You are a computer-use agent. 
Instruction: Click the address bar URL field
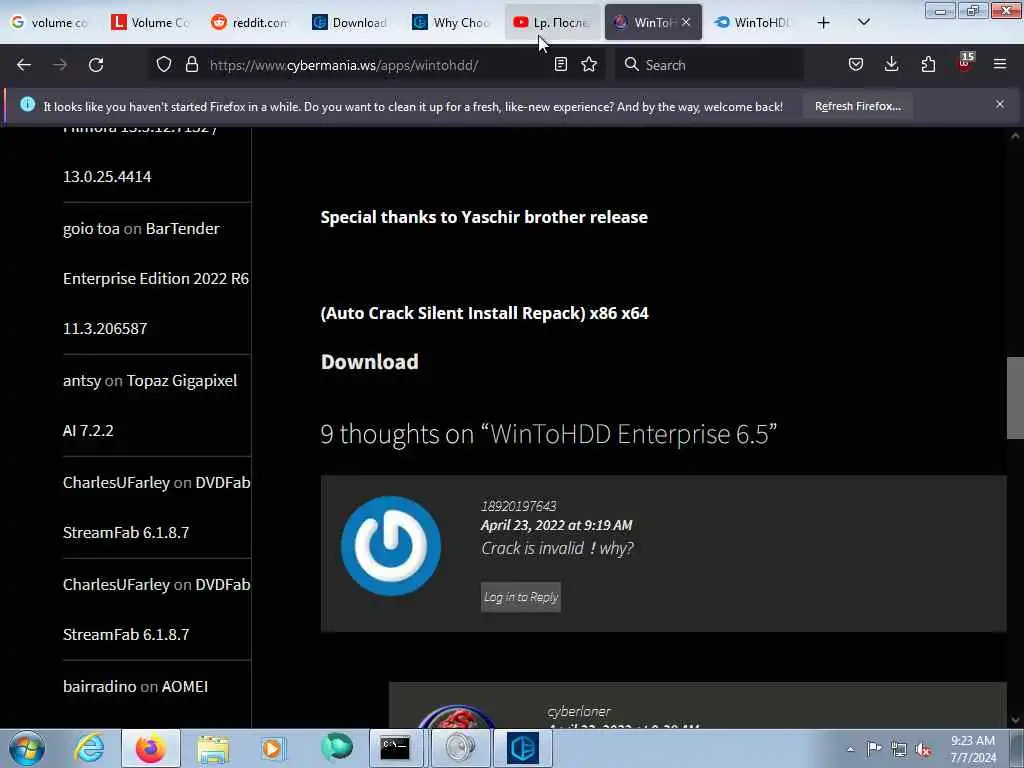coord(377,65)
